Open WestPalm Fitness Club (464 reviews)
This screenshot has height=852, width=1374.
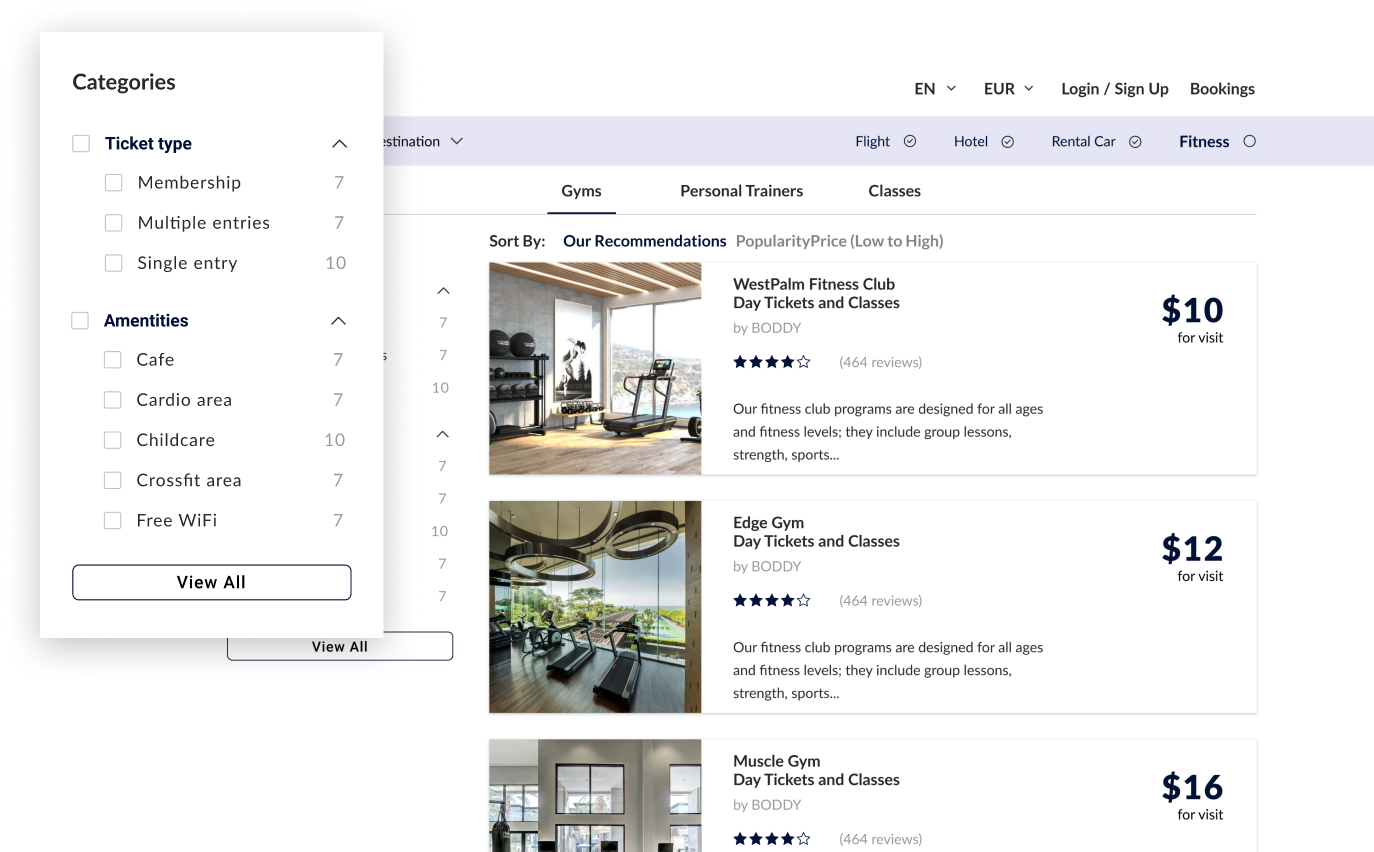click(x=881, y=362)
